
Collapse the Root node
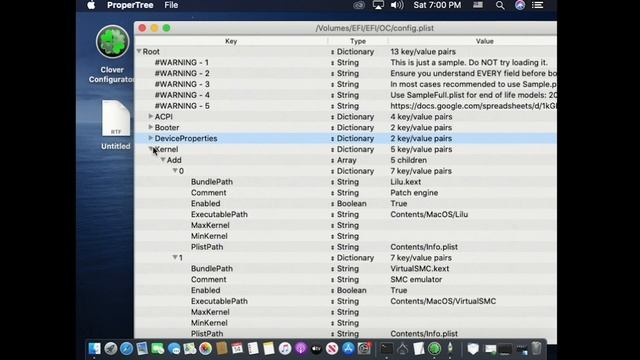point(139,51)
